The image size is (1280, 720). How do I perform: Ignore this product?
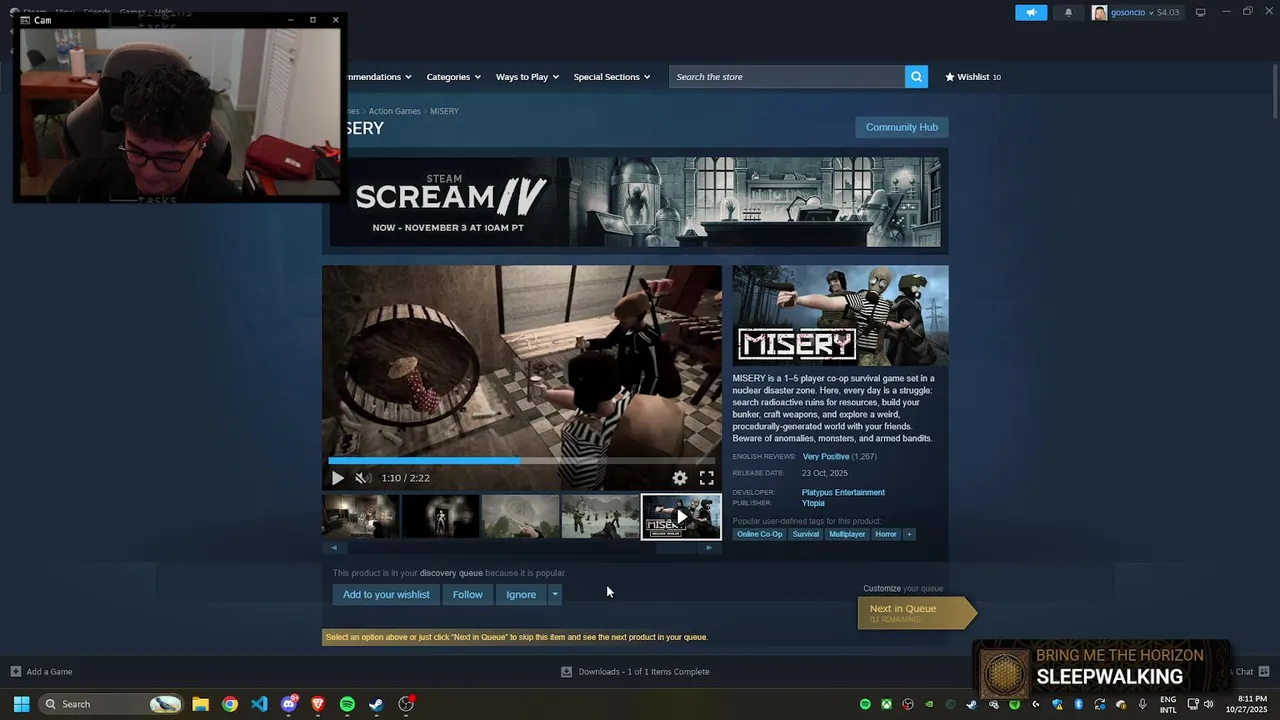pos(521,594)
